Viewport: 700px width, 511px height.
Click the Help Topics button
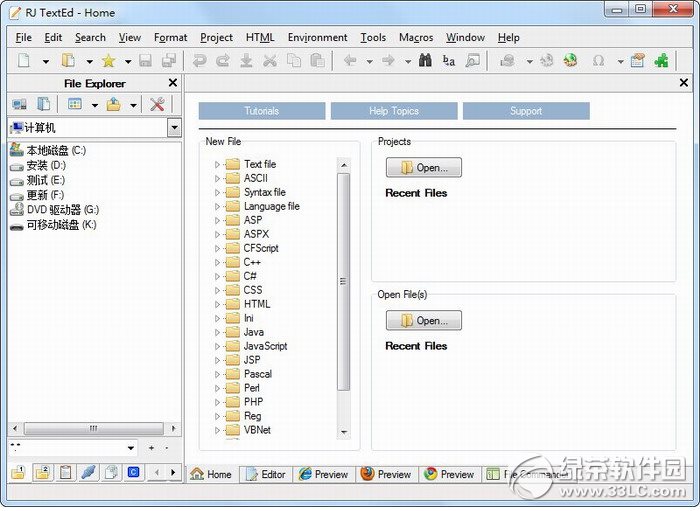[x=394, y=111]
